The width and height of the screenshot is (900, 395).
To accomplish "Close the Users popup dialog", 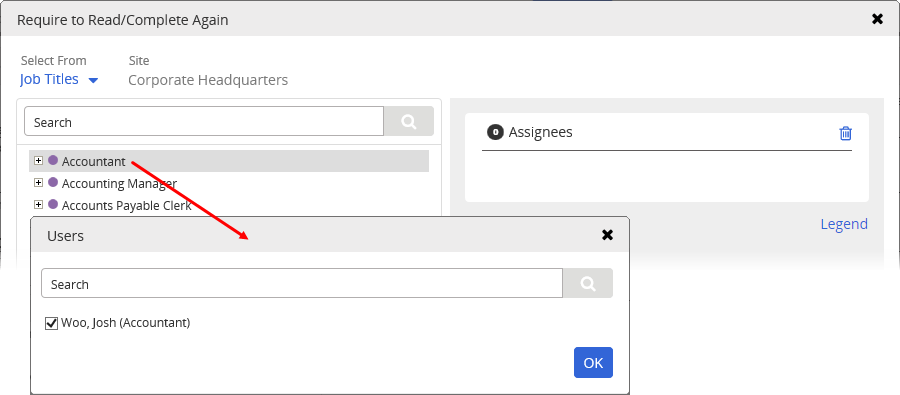I will (607, 234).
